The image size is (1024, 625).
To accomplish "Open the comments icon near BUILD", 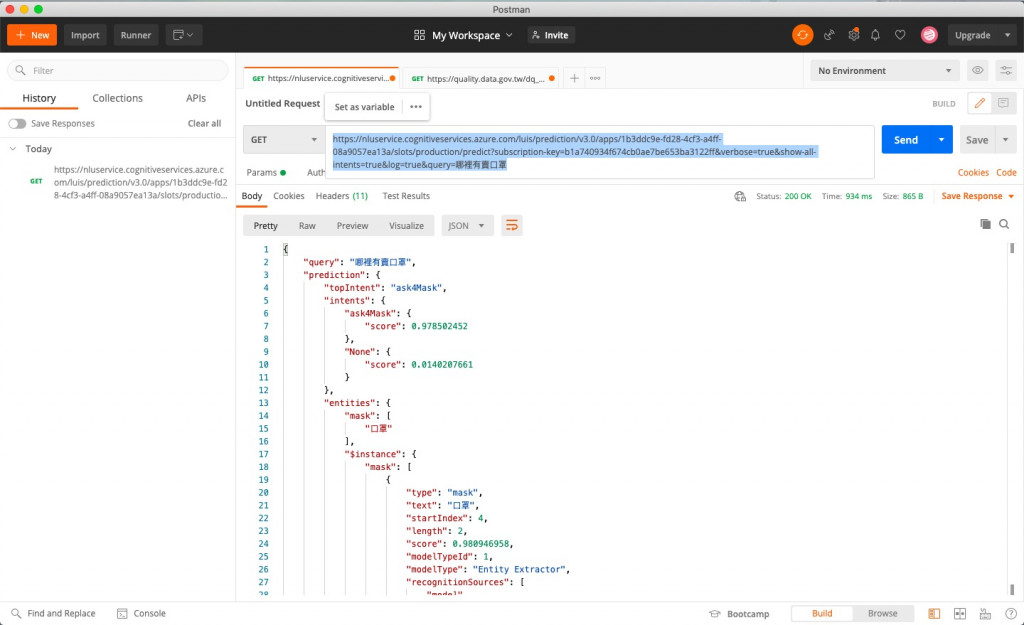I will [1003, 103].
